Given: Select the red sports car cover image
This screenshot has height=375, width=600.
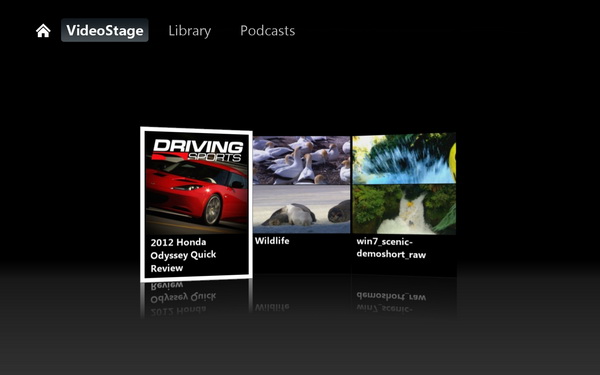Looking at the screenshot, I should [x=197, y=183].
